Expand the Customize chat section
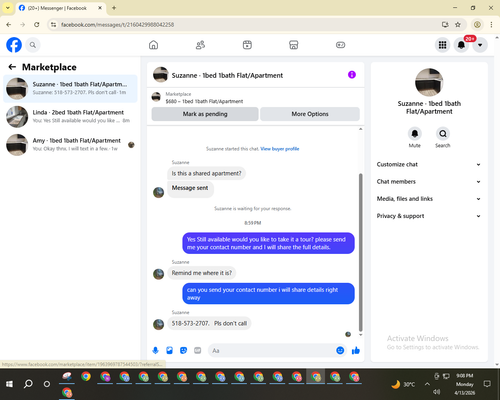 [429, 164]
